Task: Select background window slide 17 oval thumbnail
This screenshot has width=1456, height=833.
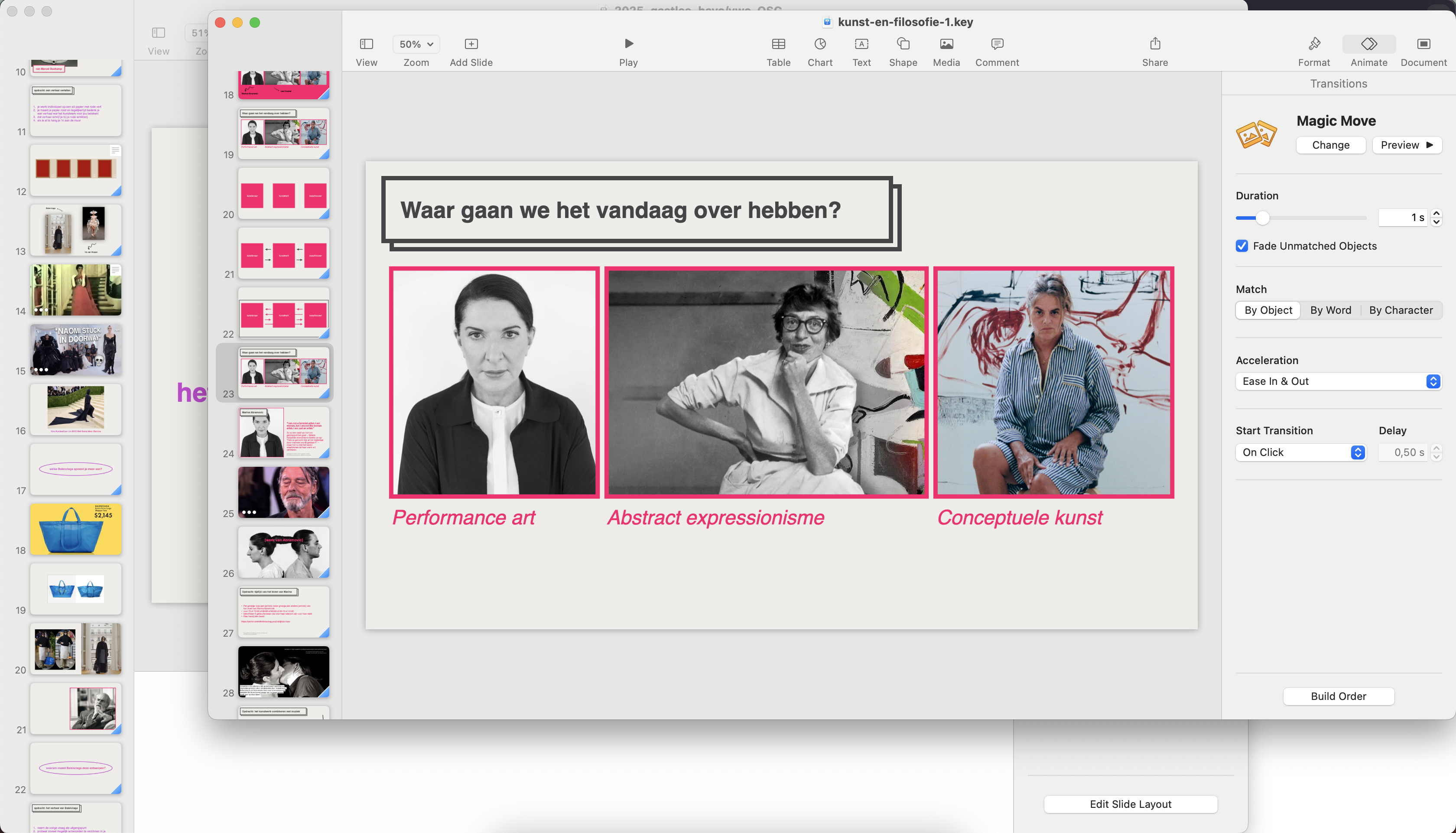Action: (75, 469)
